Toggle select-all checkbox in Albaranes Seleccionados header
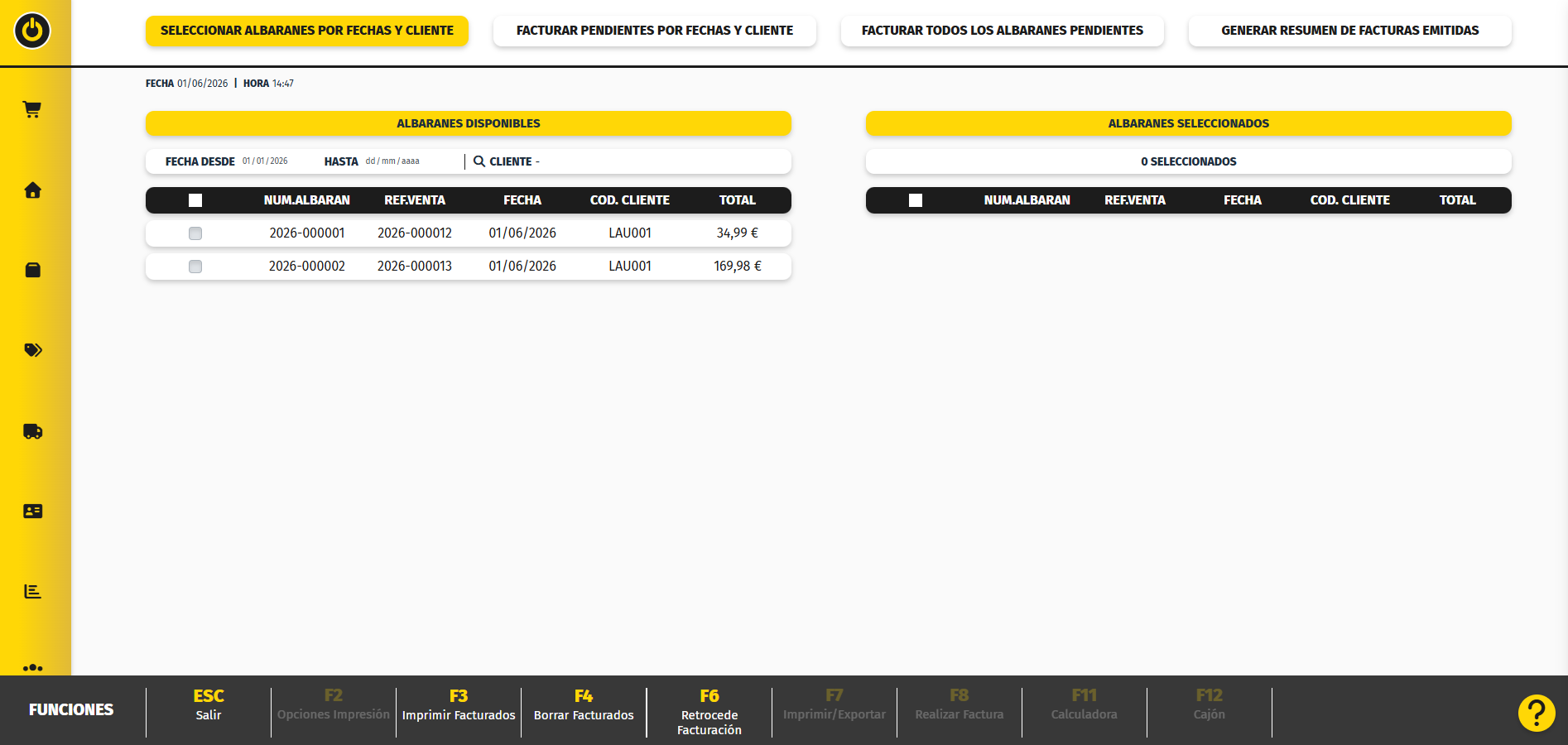The width and height of the screenshot is (1568, 745). pyautogui.click(x=916, y=200)
